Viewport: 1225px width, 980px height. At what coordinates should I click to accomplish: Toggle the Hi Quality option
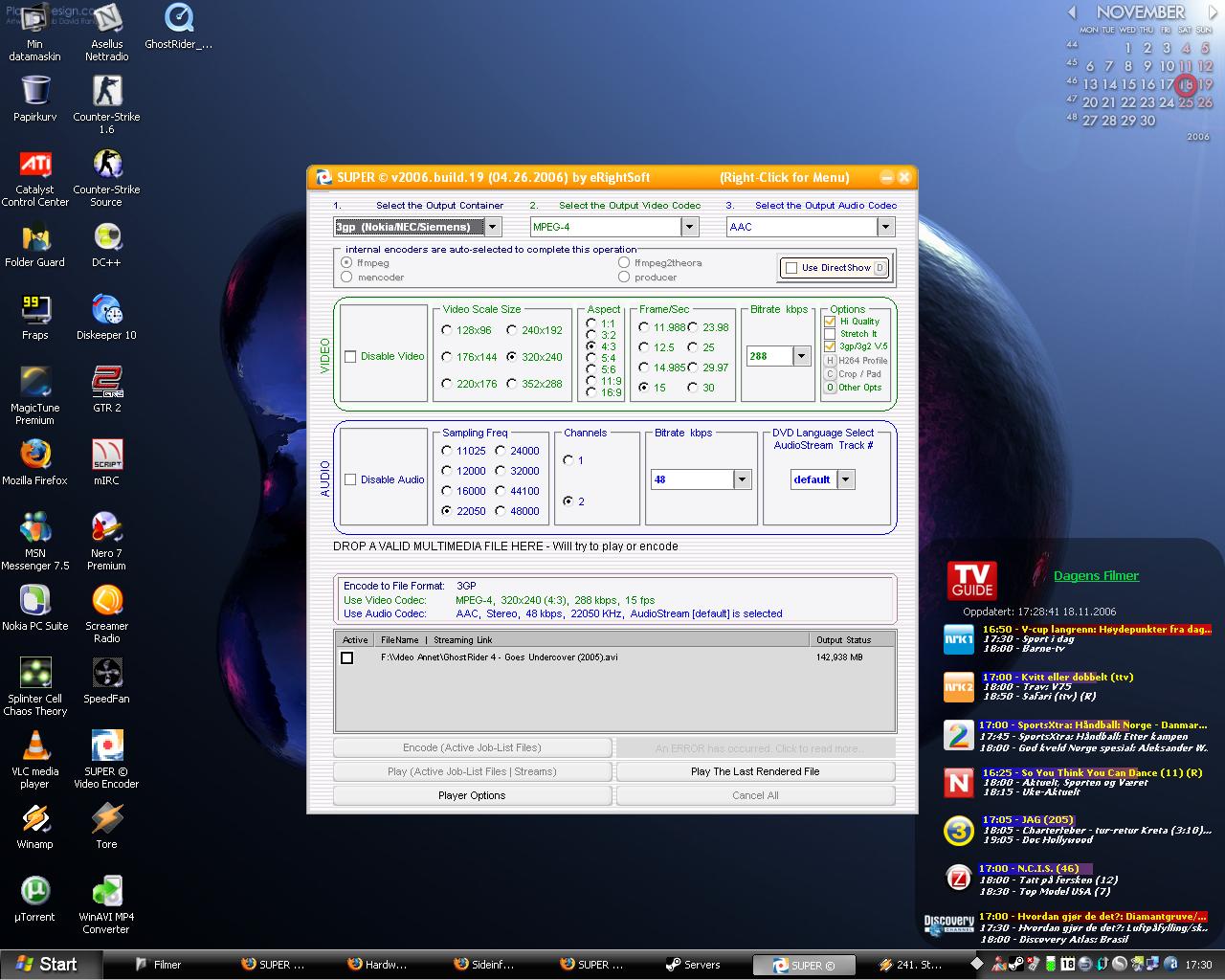click(x=830, y=322)
